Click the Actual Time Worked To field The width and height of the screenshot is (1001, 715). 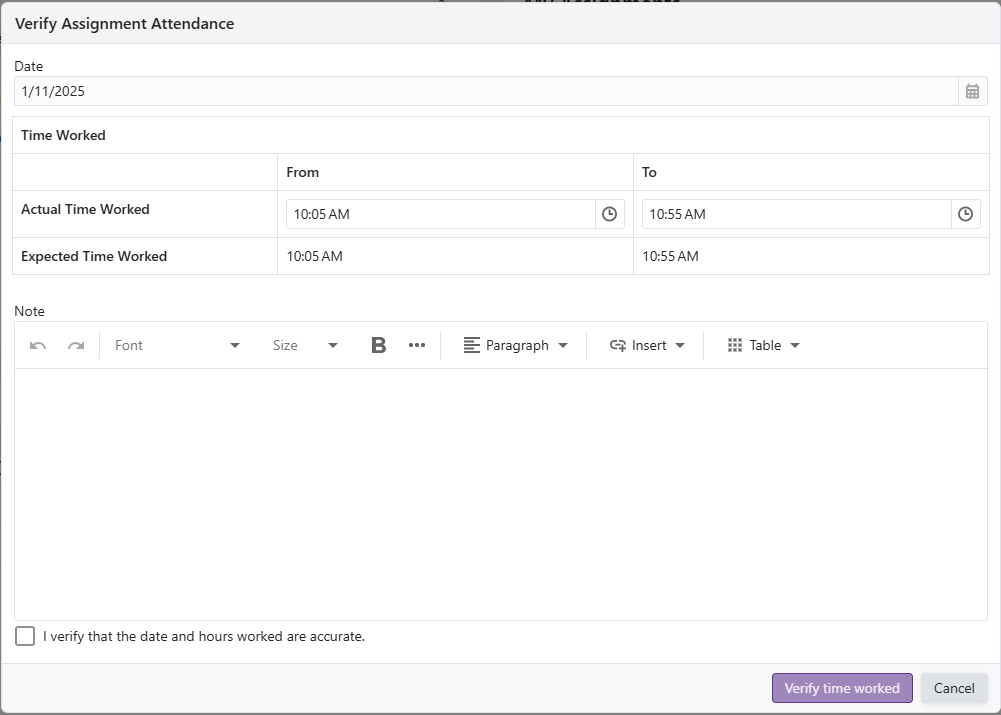pos(795,214)
